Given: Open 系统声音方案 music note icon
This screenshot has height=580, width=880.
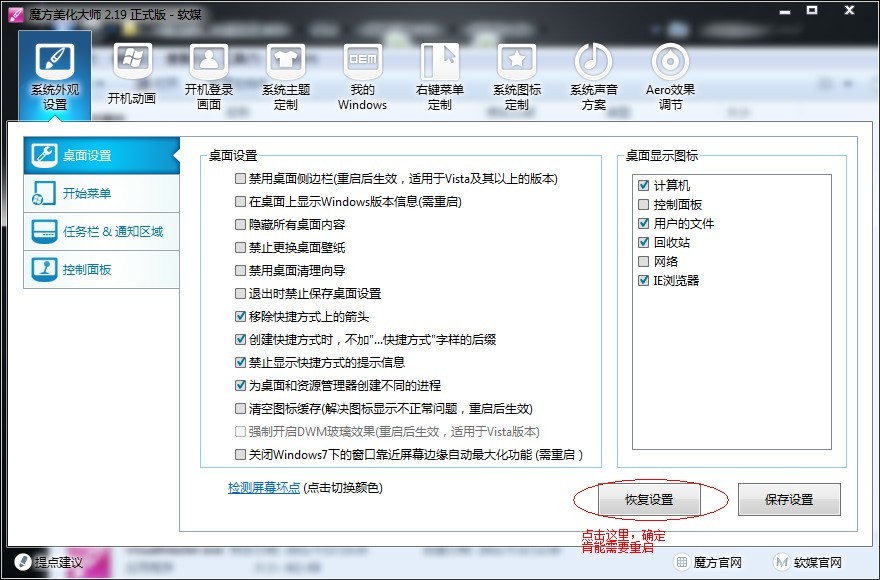Looking at the screenshot, I should [594, 62].
